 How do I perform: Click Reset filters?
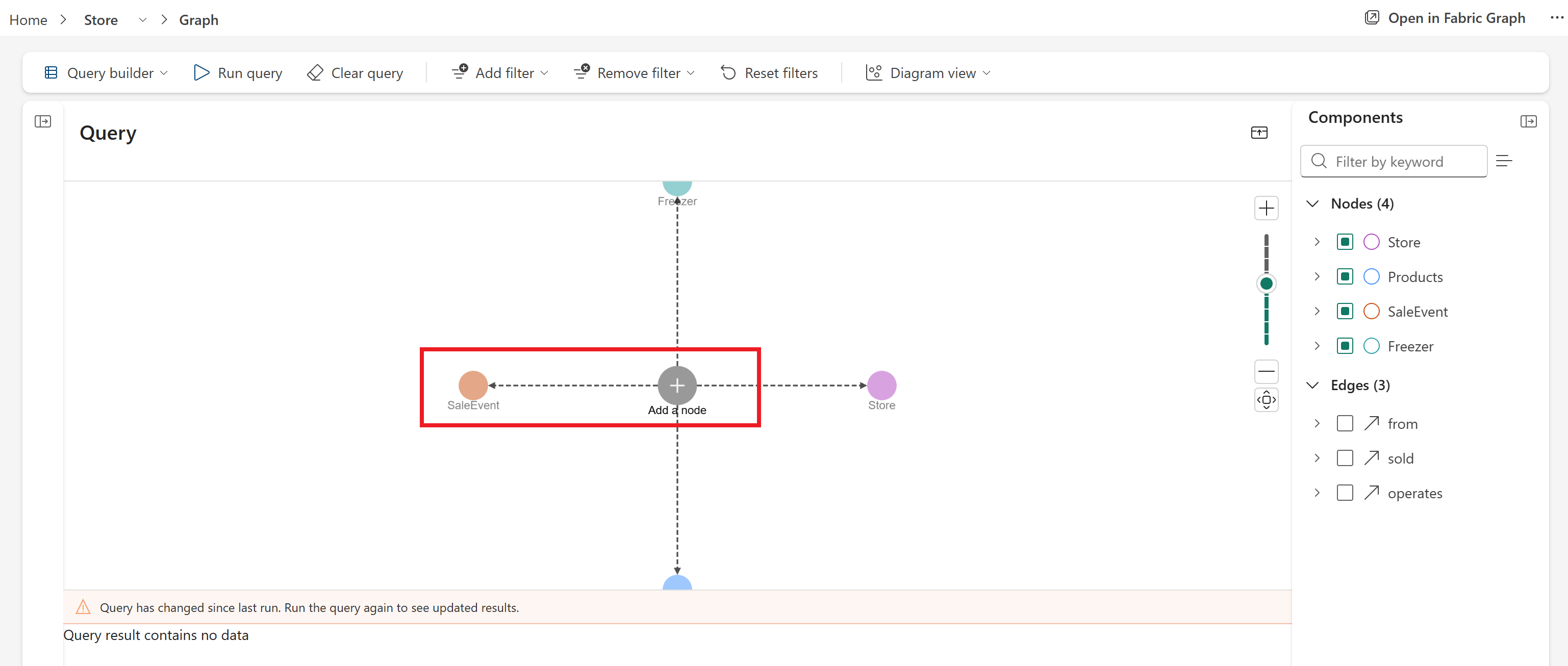pyautogui.click(x=770, y=73)
